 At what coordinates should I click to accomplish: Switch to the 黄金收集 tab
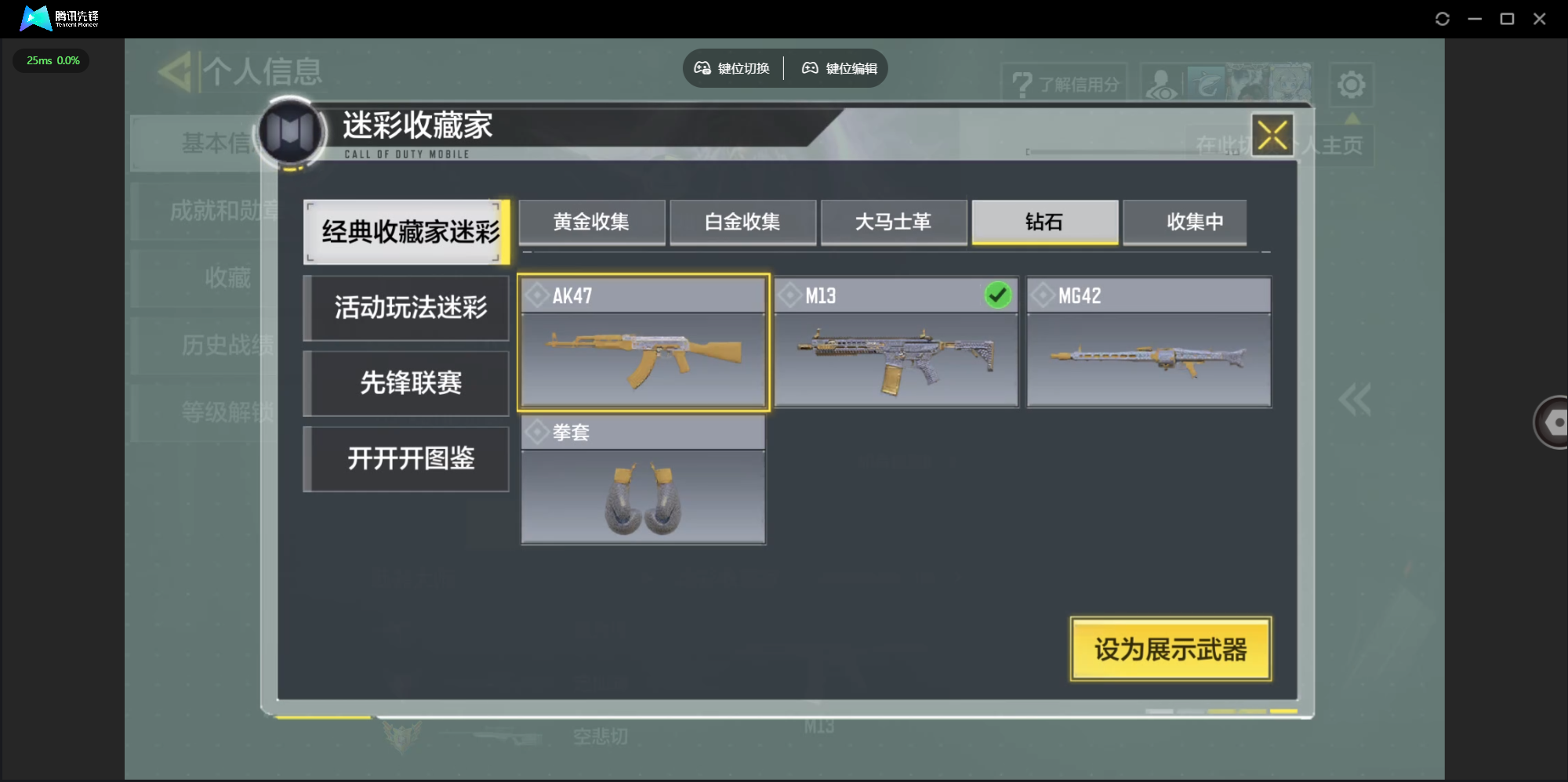tap(591, 223)
